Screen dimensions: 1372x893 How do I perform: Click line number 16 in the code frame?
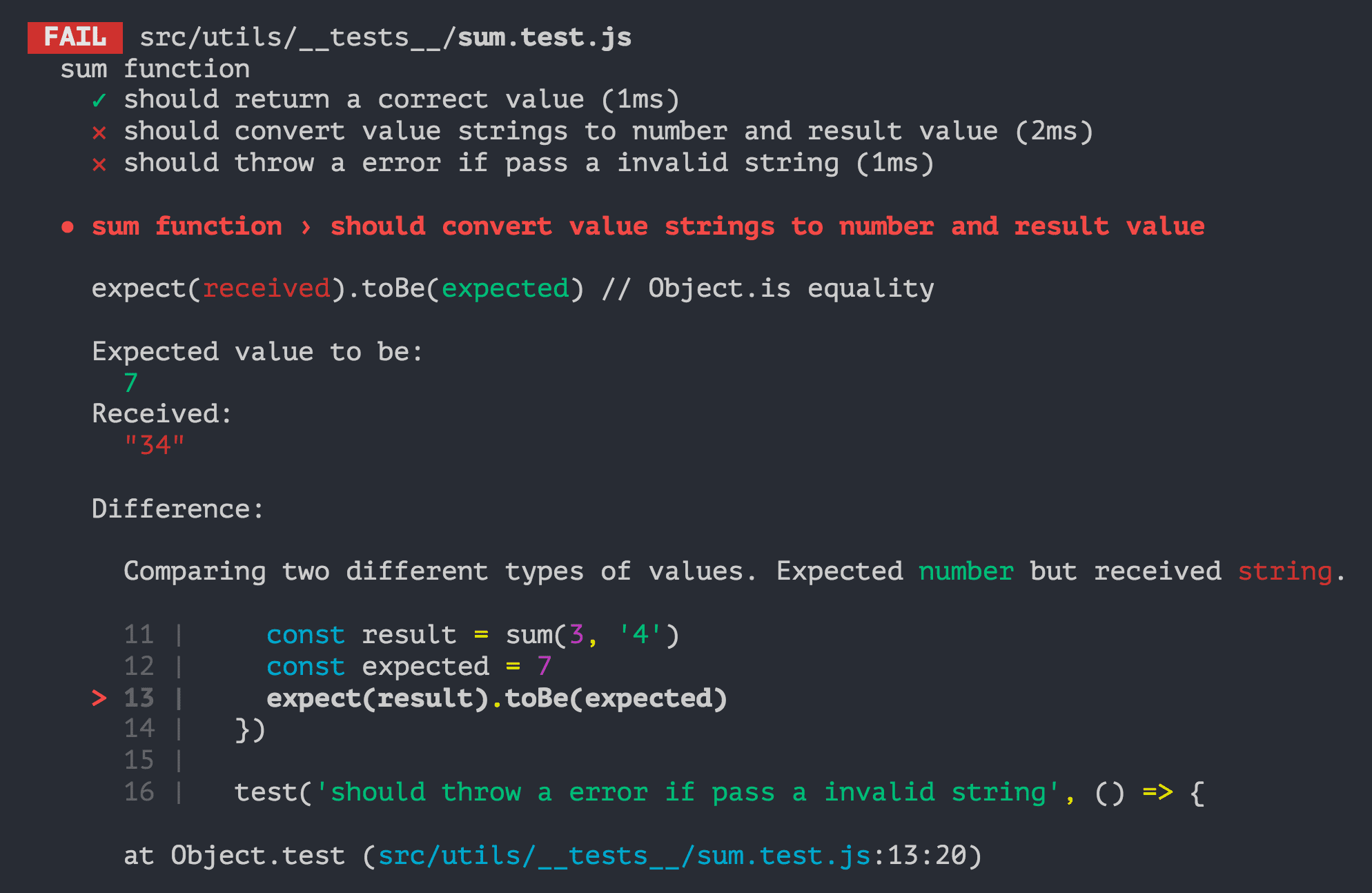139,792
